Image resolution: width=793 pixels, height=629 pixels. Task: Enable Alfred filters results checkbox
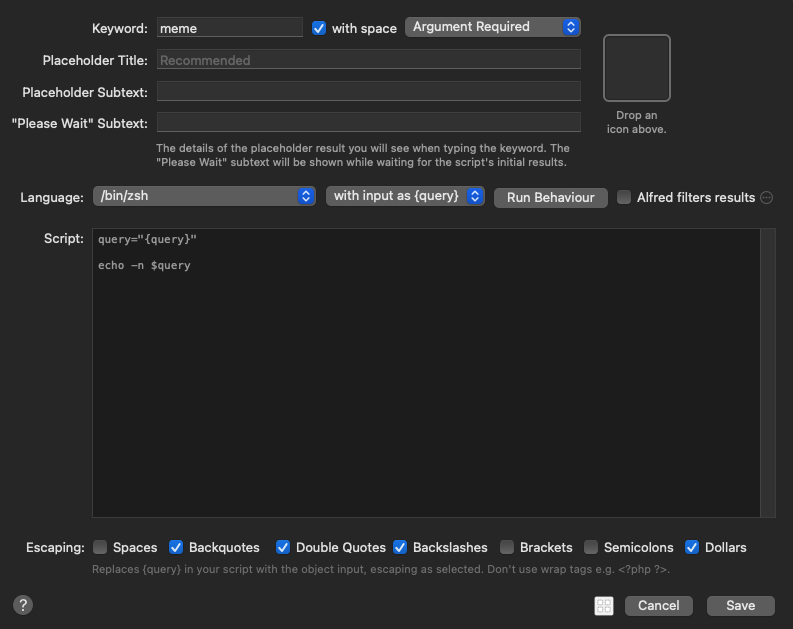(624, 197)
